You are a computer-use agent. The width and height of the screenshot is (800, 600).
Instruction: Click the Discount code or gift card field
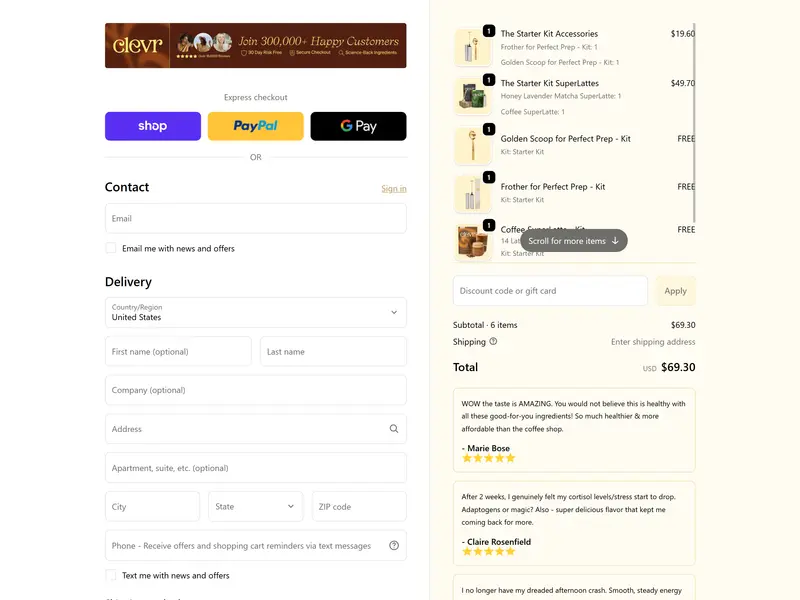[550, 291]
